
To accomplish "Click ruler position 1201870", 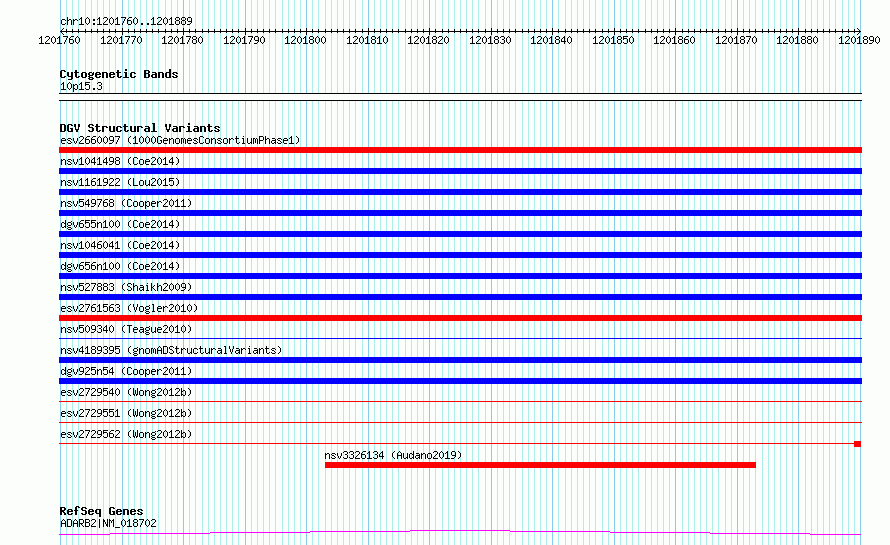I will (736, 40).
